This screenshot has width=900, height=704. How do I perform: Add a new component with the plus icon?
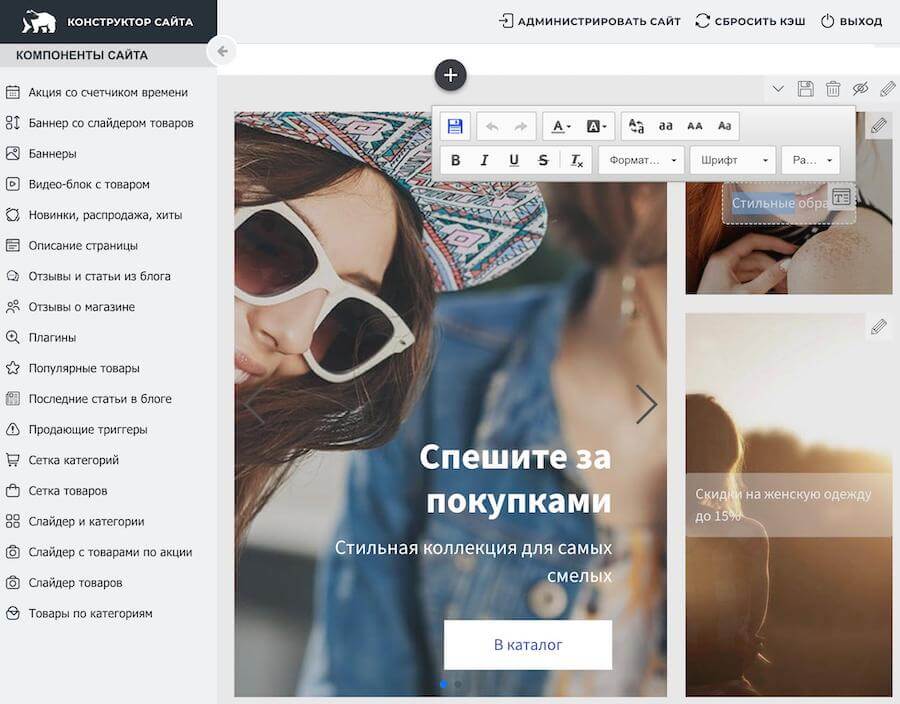point(450,74)
